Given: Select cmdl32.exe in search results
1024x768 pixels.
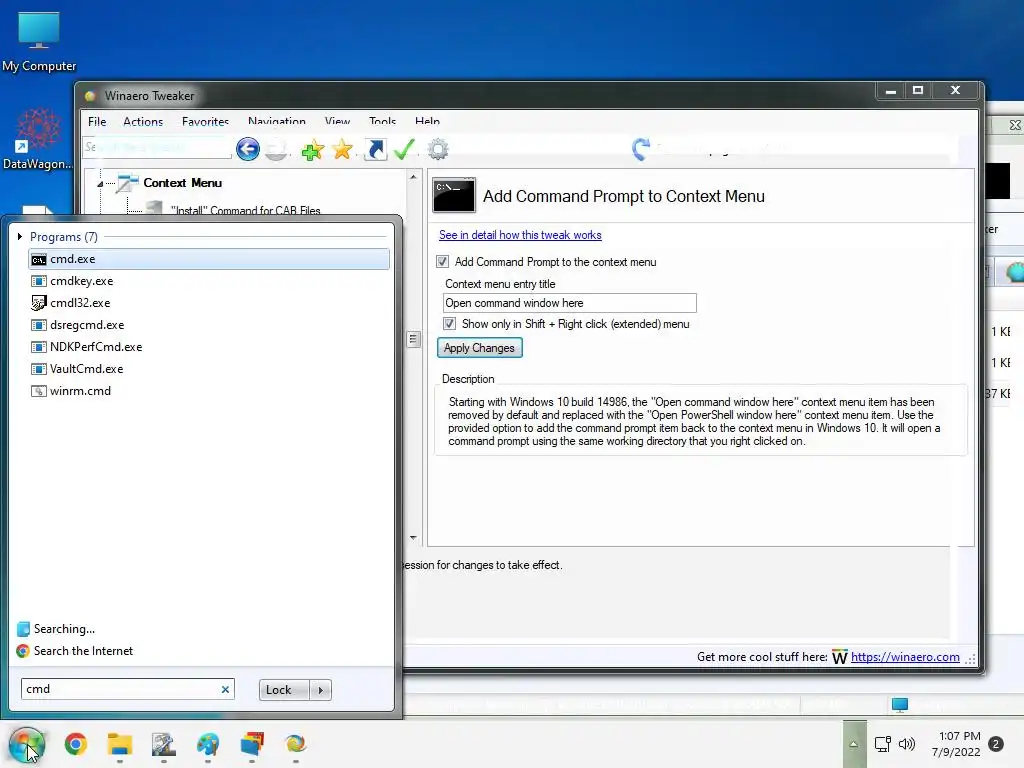Looking at the screenshot, I should [209, 303].
